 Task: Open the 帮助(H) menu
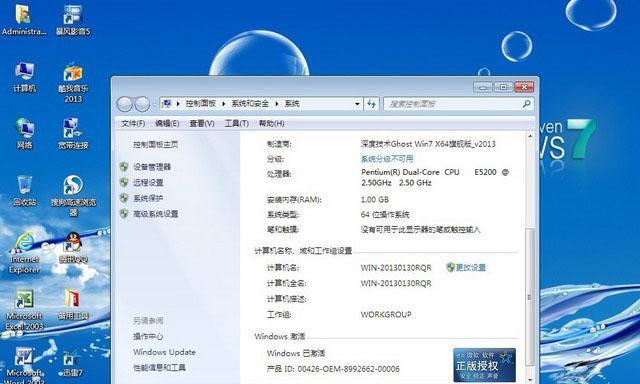271,123
